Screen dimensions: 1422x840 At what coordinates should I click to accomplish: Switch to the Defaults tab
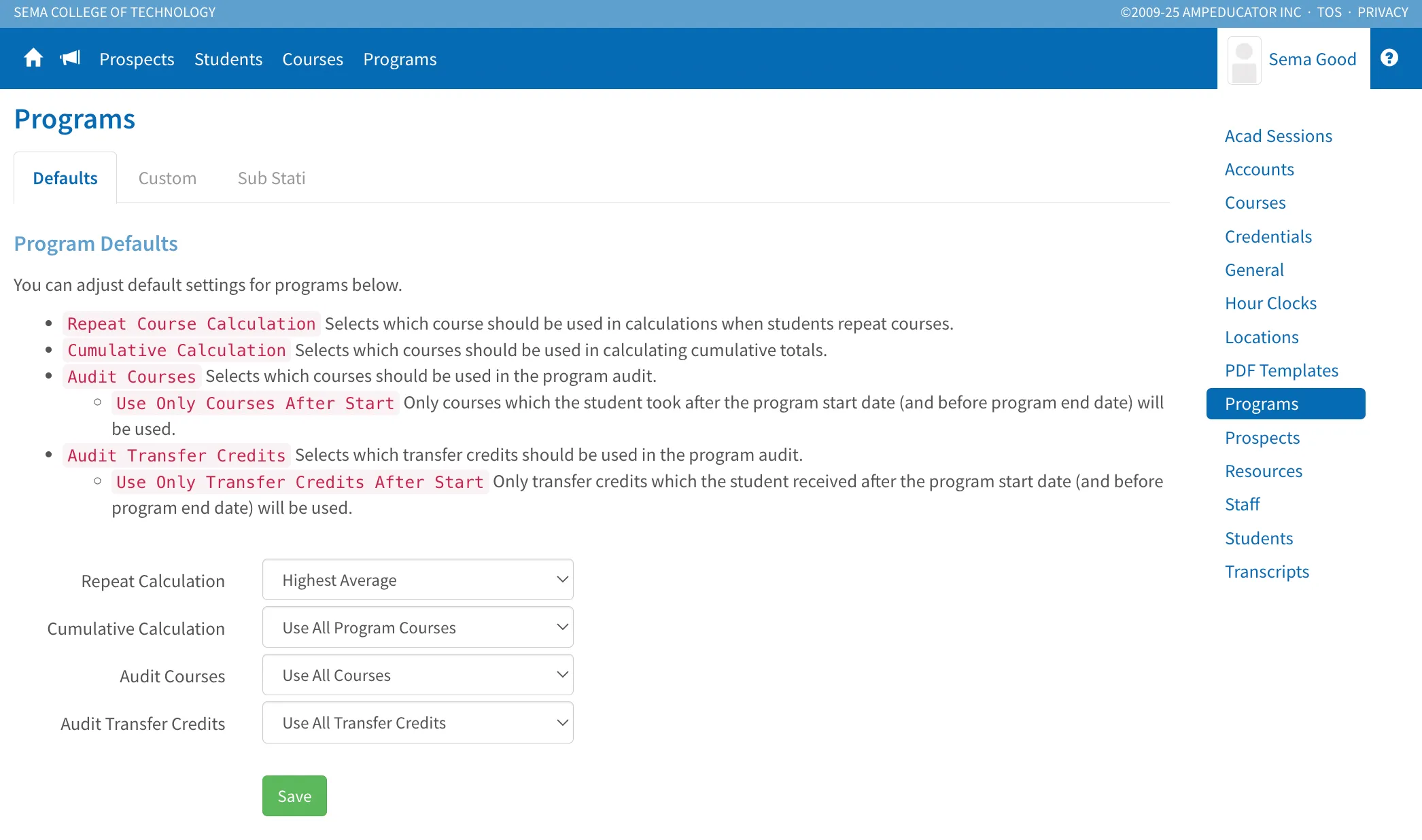click(65, 178)
